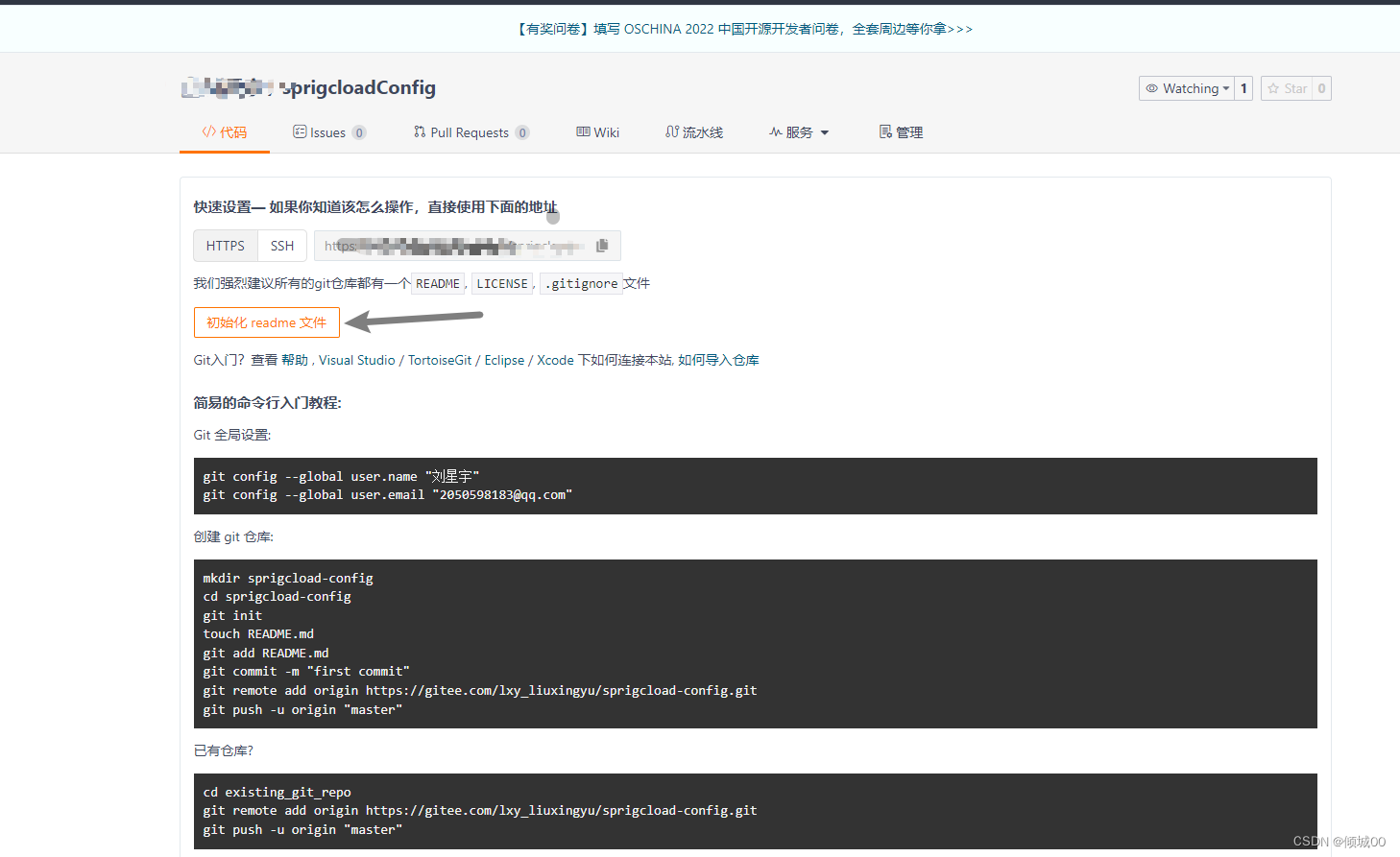Open the Wiki tab
The width and height of the screenshot is (1400, 857).
(x=598, y=132)
